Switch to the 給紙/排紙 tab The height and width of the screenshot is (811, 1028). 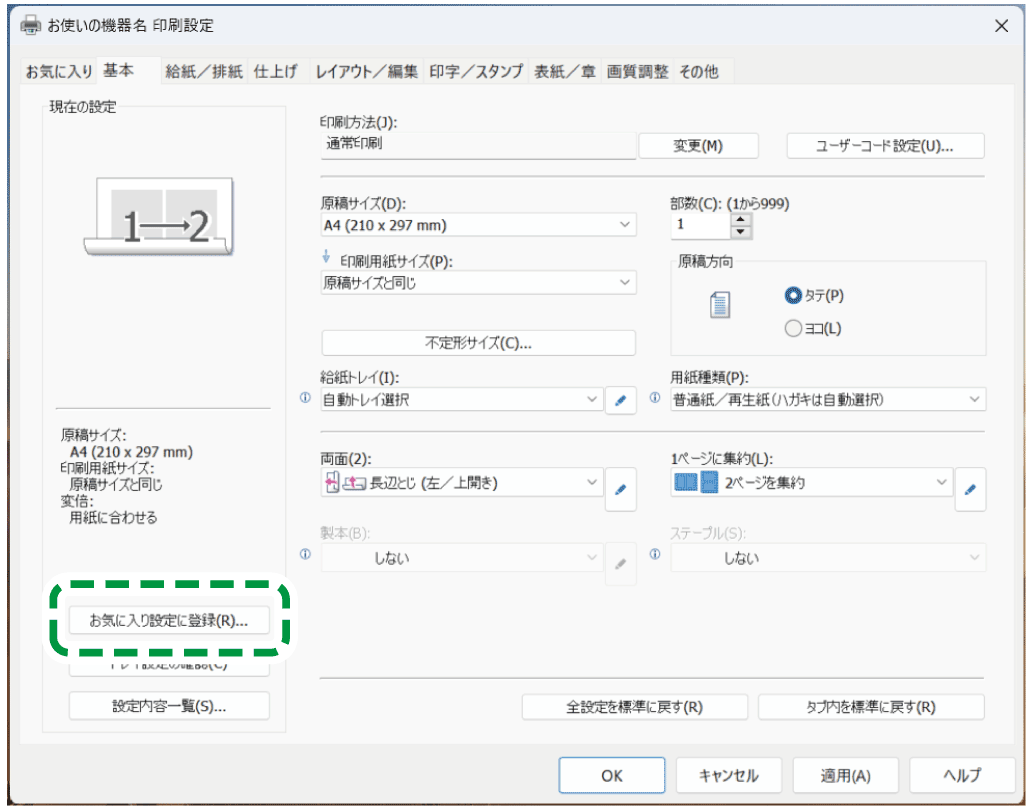[x=204, y=71]
